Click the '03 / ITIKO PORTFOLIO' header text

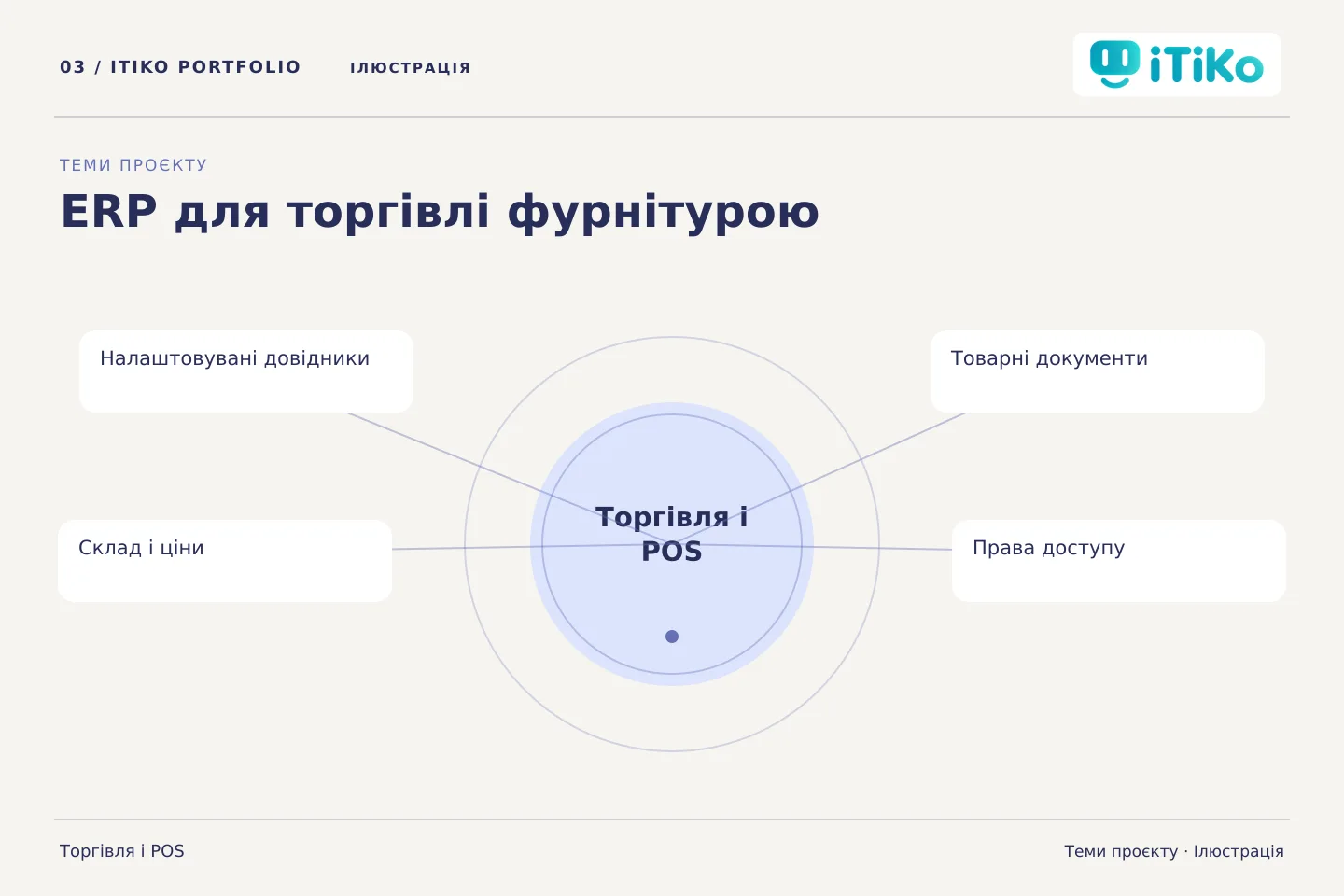pyautogui.click(x=180, y=67)
